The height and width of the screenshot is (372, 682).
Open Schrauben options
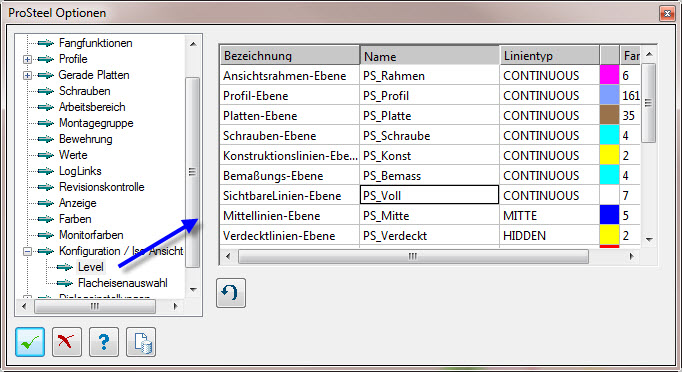(84, 91)
